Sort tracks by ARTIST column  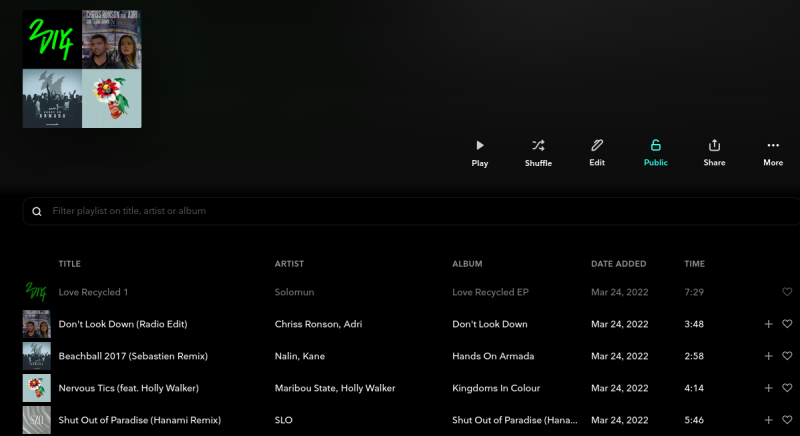[289, 264]
